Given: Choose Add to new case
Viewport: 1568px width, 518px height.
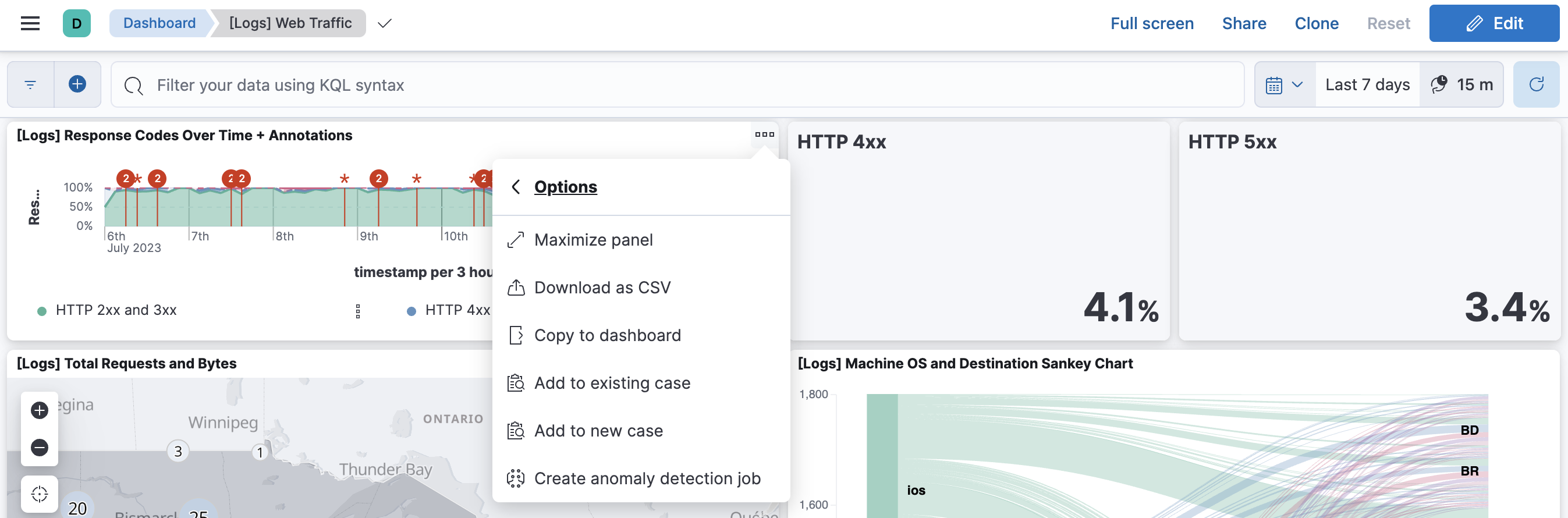Looking at the screenshot, I should pos(641,431).
